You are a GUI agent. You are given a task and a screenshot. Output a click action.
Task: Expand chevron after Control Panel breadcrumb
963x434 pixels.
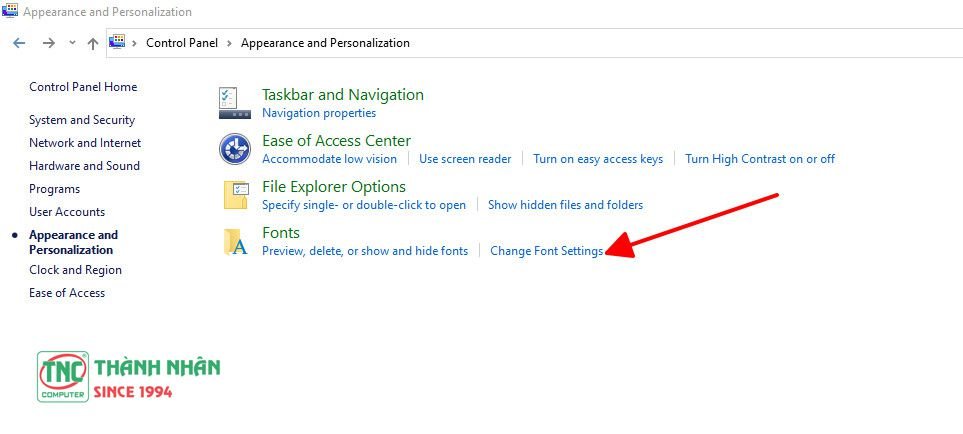229,43
